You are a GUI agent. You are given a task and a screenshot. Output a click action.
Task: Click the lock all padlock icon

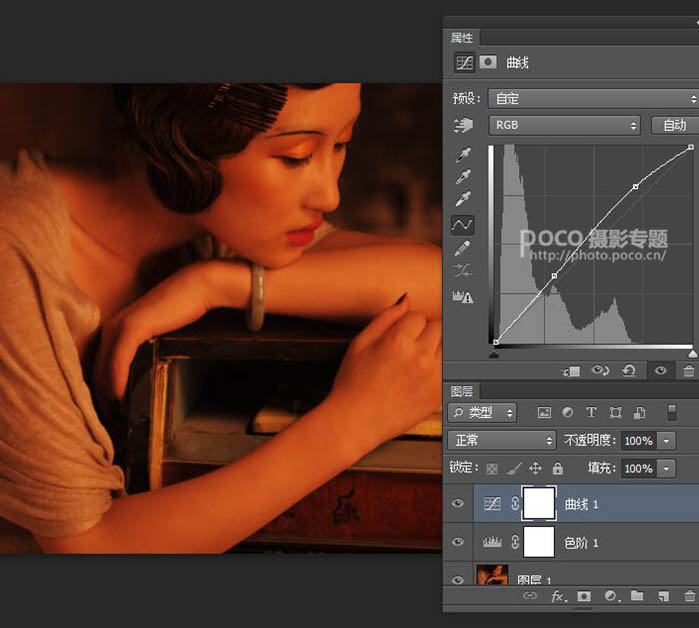(558, 468)
